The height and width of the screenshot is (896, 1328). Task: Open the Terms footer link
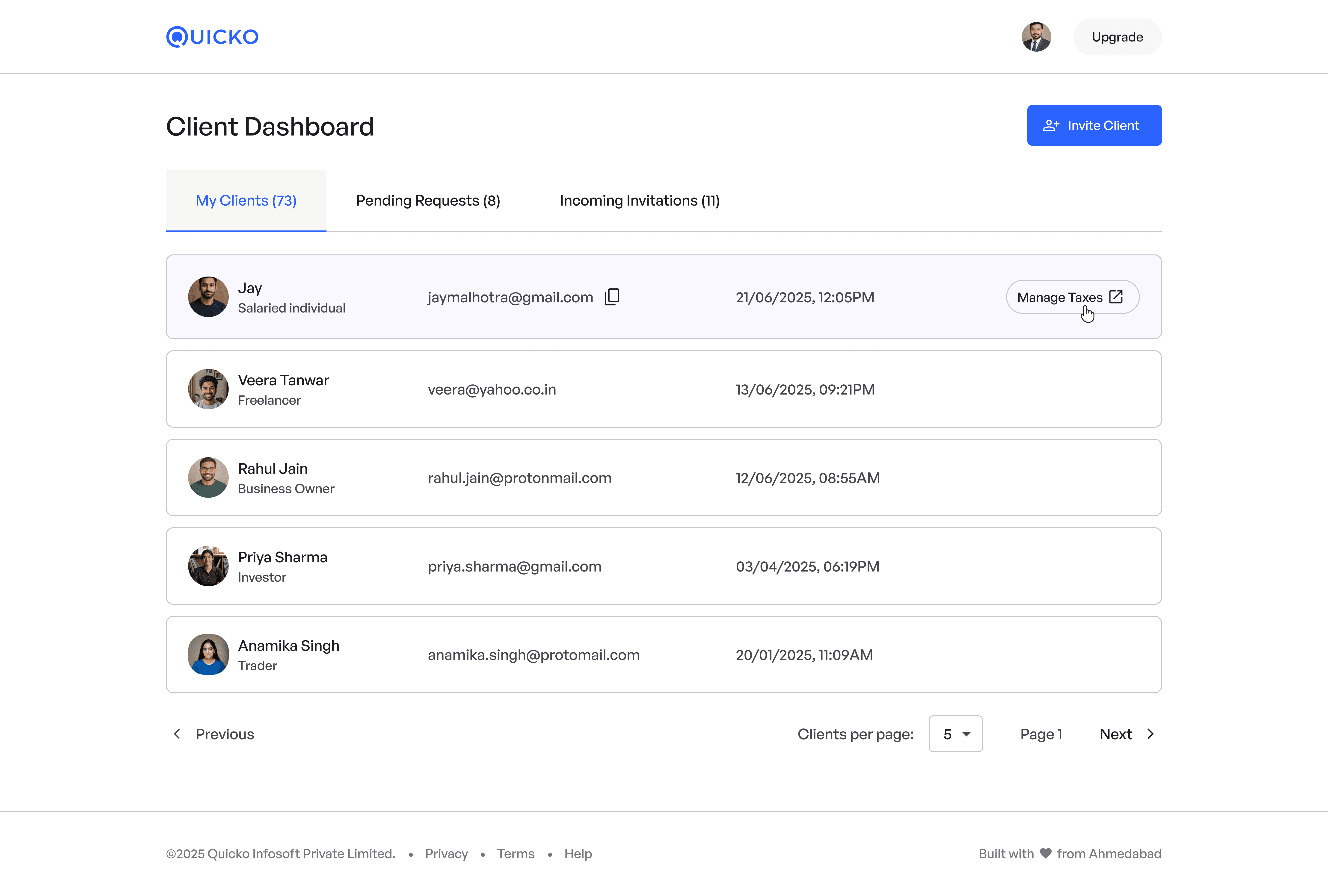516,854
